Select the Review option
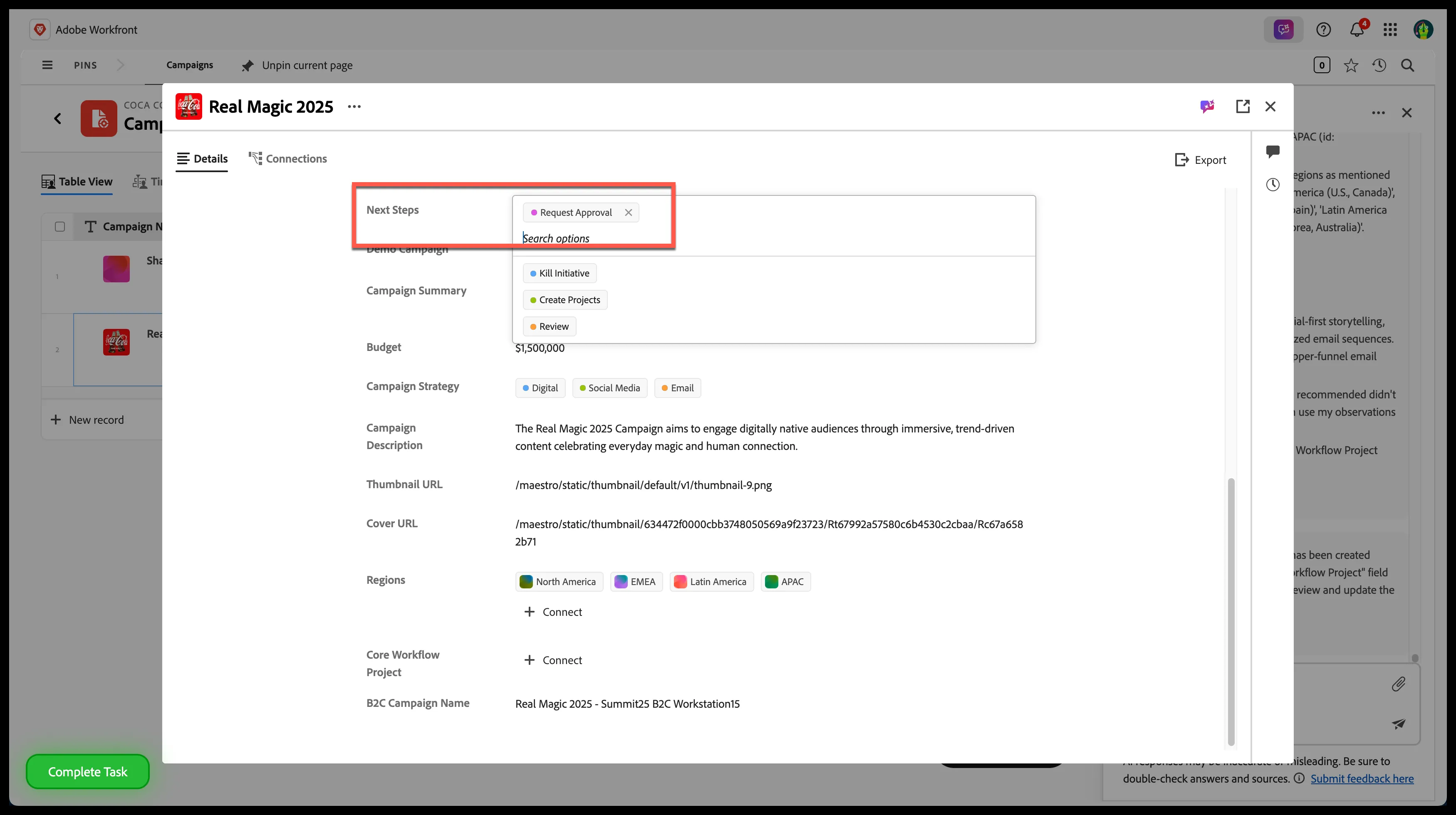The width and height of the screenshot is (1456, 815). (x=550, y=326)
